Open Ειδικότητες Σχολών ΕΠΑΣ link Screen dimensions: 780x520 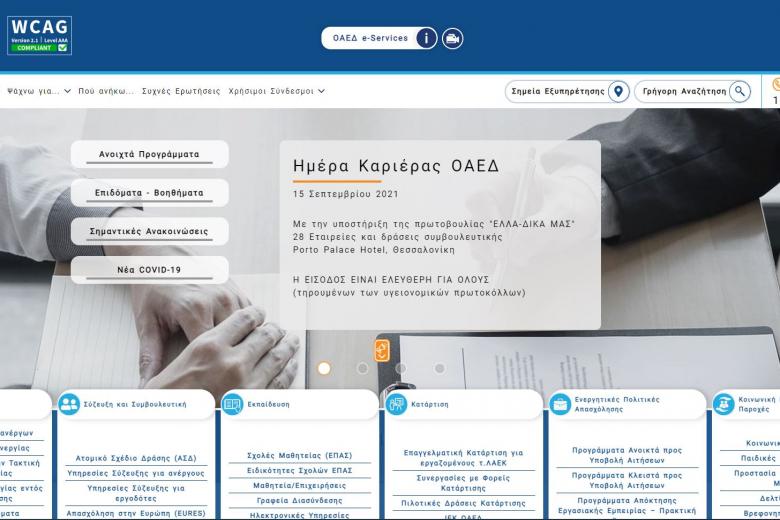click(x=299, y=470)
